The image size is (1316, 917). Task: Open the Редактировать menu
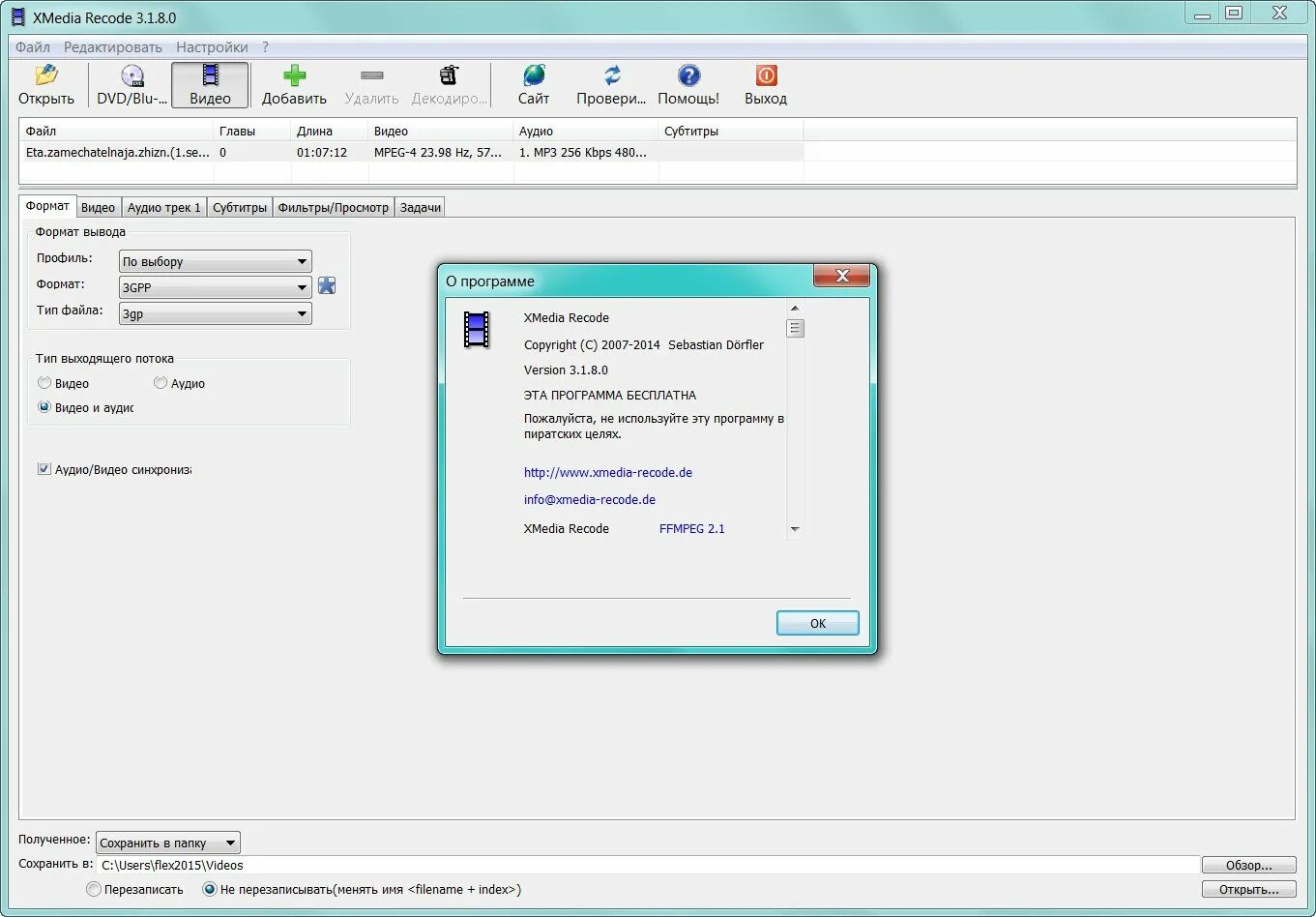click(x=113, y=46)
